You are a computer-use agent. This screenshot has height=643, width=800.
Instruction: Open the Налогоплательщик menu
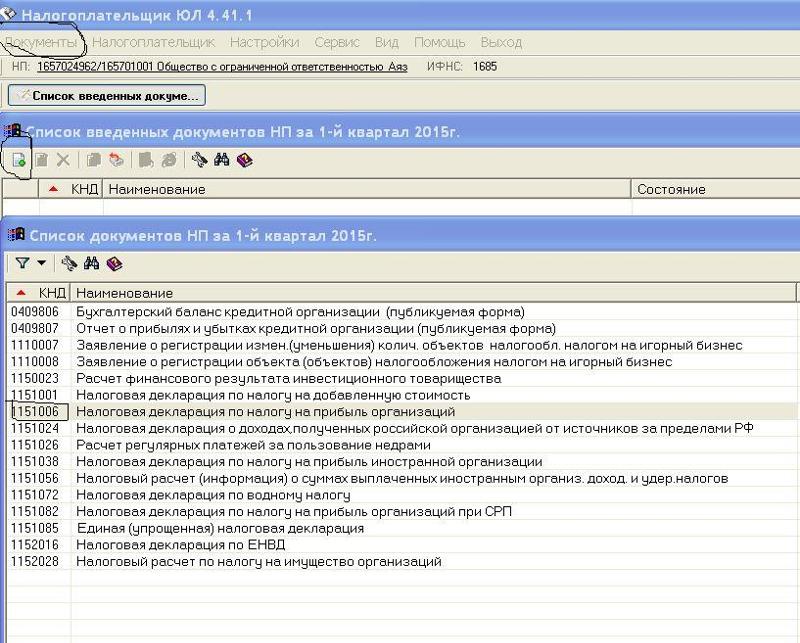point(154,42)
